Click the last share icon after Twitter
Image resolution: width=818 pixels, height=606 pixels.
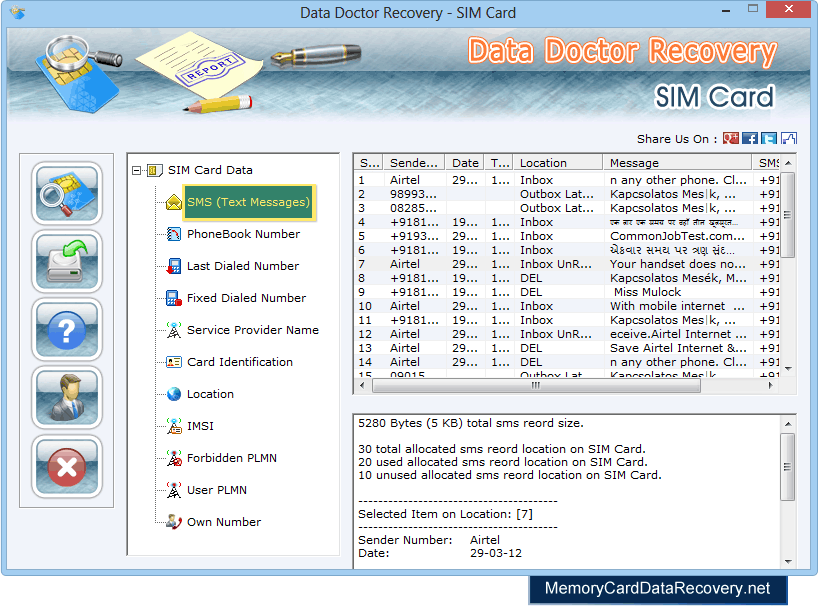tap(788, 138)
